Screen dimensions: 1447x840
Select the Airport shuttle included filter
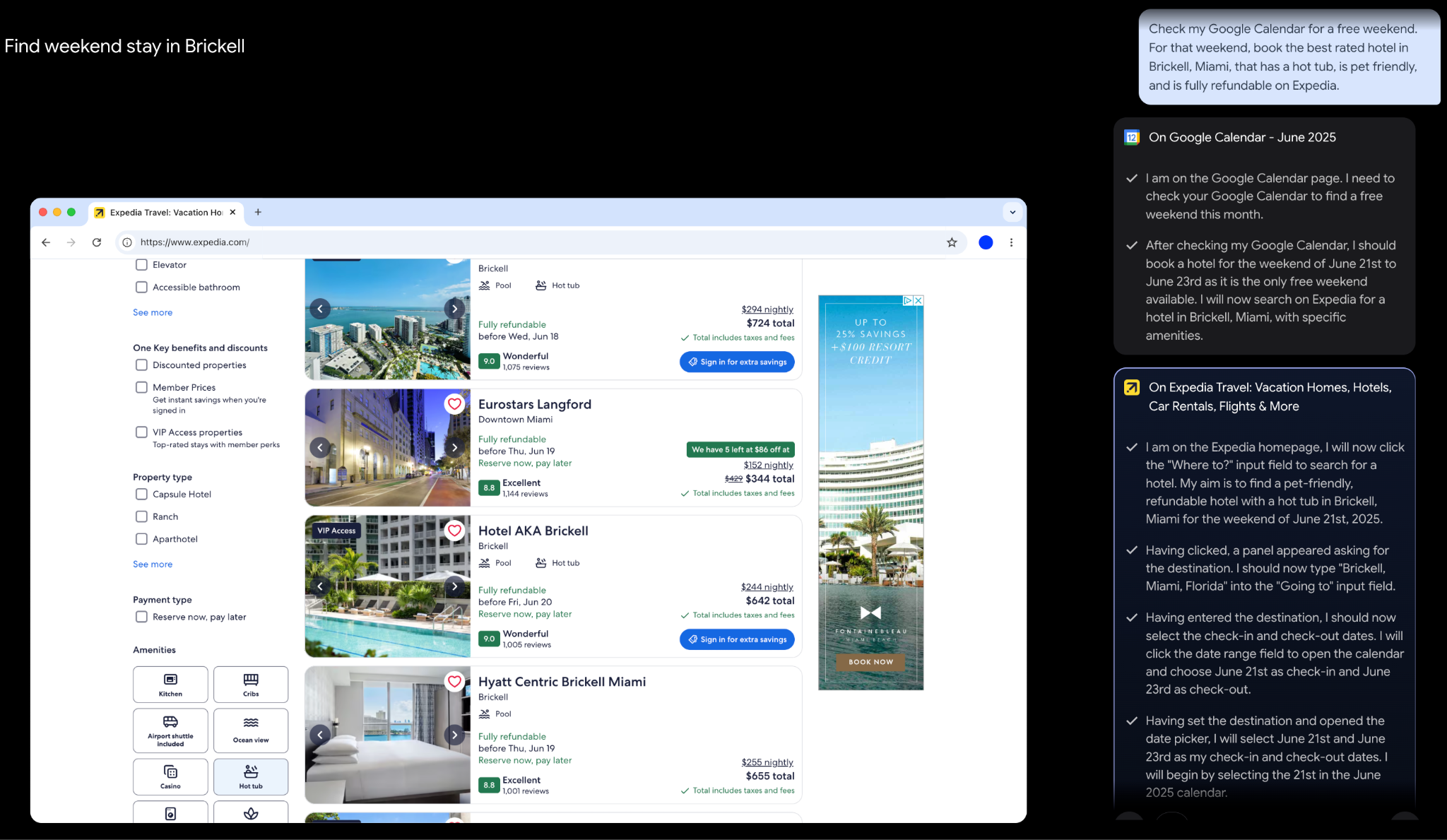[170, 730]
